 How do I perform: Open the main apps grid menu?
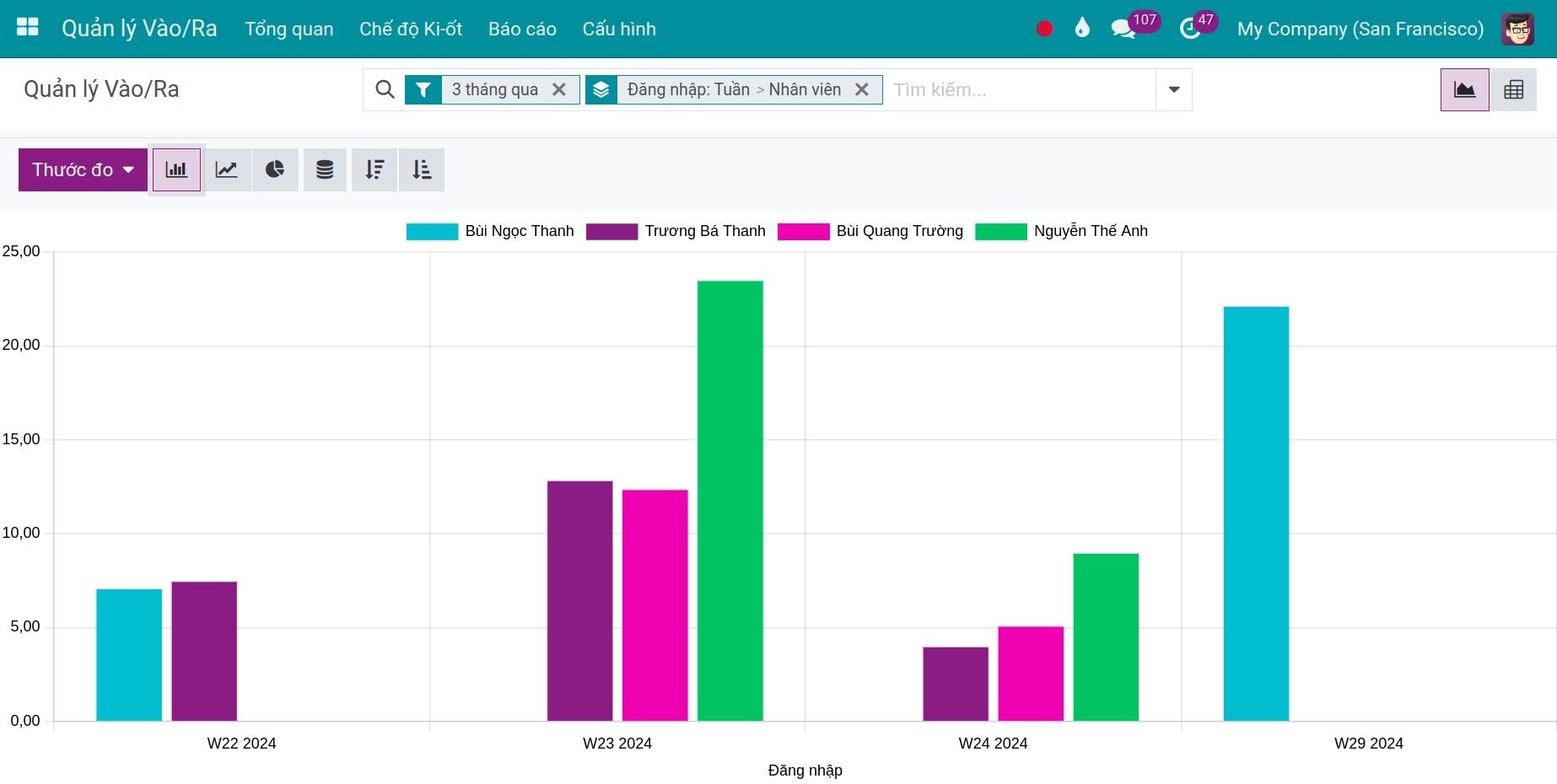click(x=28, y=28)
